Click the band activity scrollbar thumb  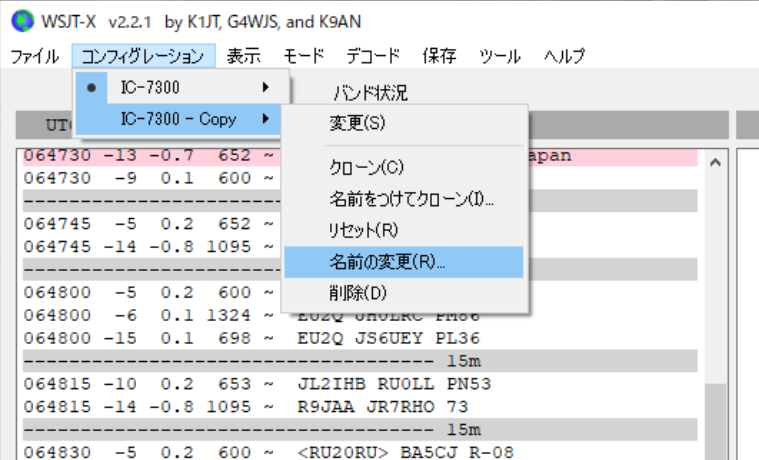pos(715,421)
